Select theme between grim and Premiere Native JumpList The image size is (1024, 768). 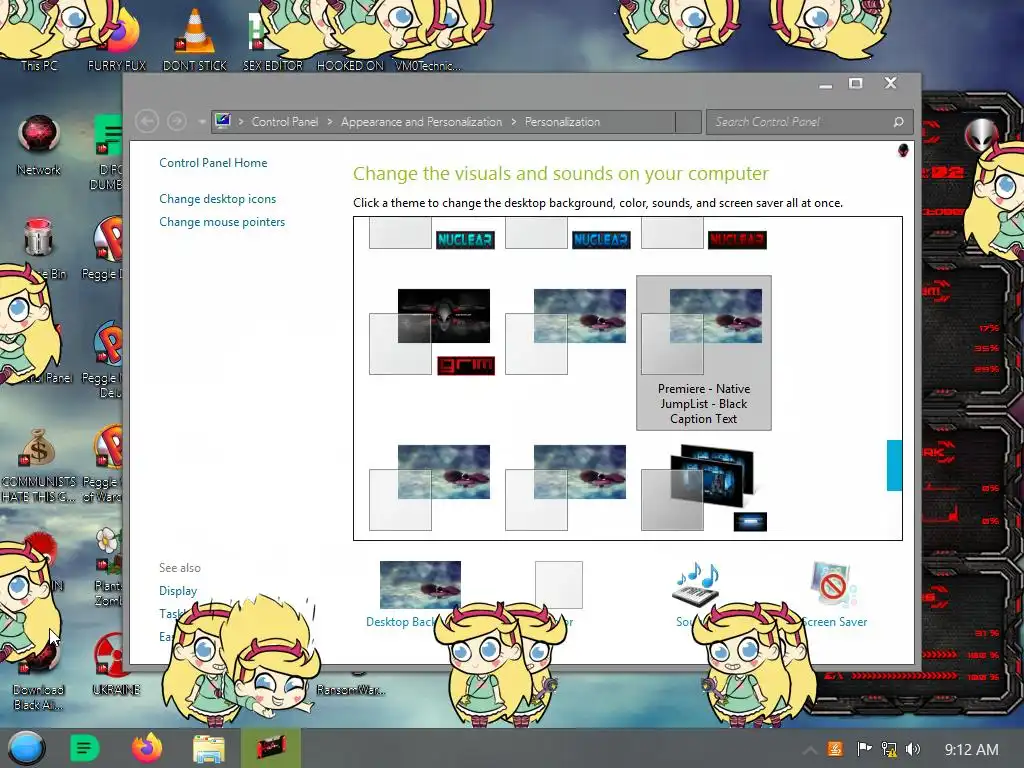(x=566, y=332)
